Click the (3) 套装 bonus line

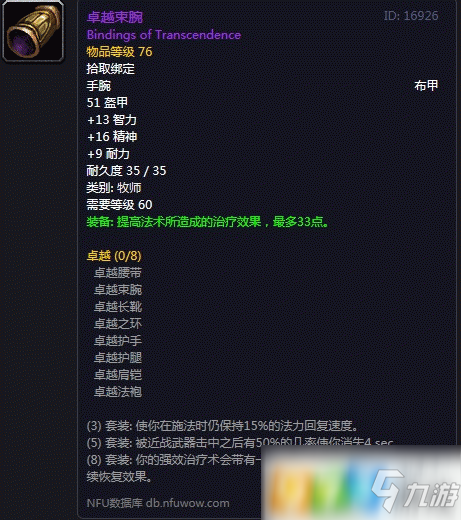(222, 426)
